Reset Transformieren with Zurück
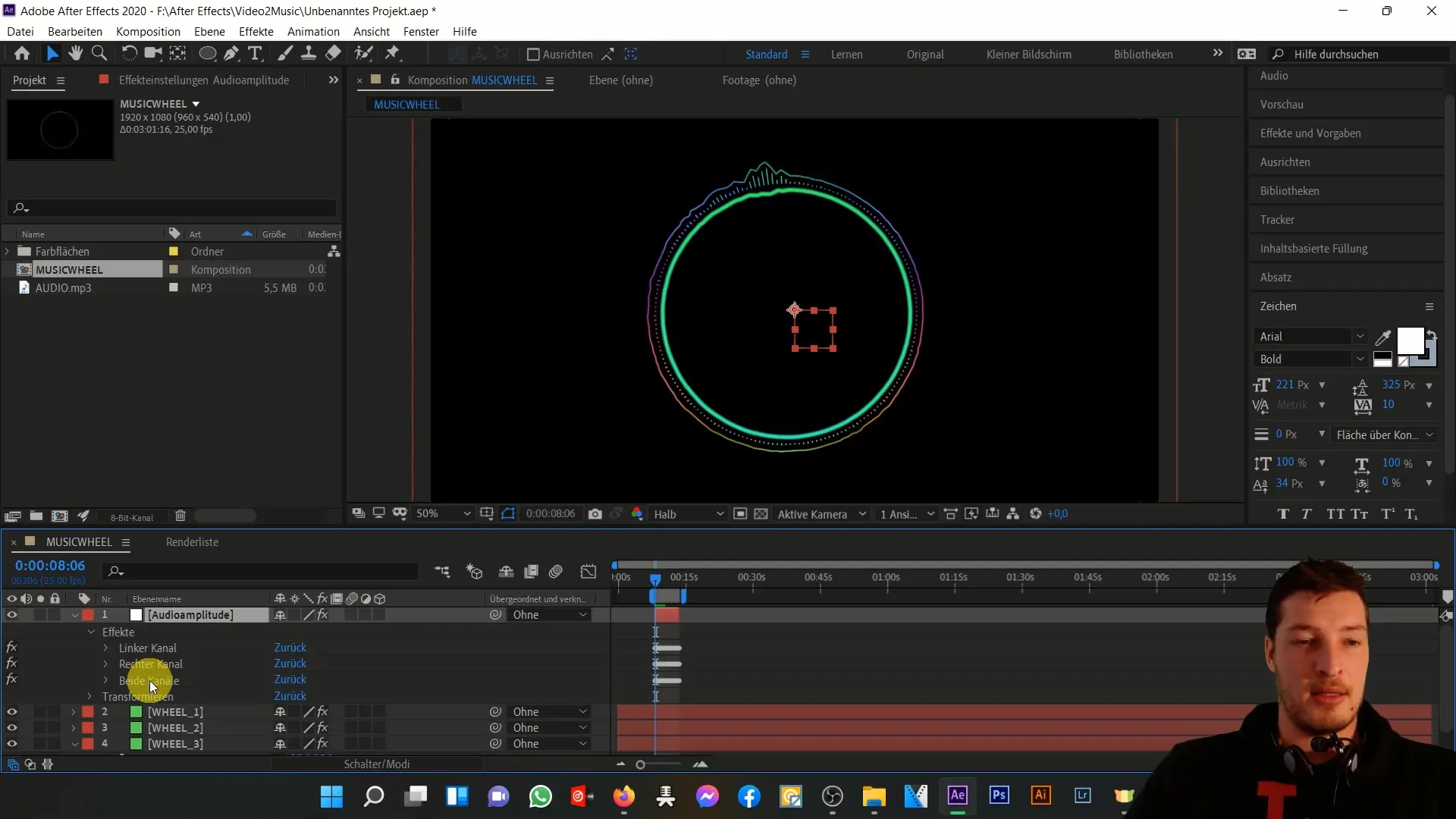Viewport: 1456px width, 819px height. [x=290, y=696]
